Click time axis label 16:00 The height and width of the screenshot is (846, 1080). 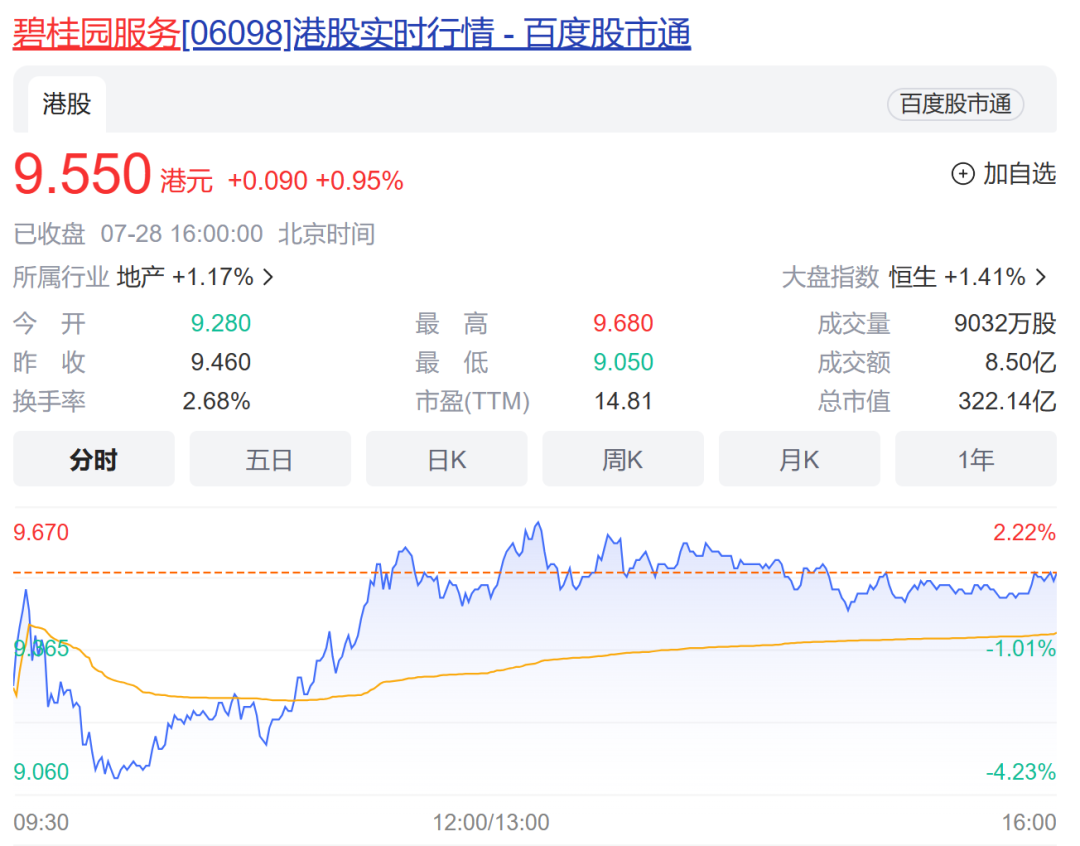point(1028,822)
